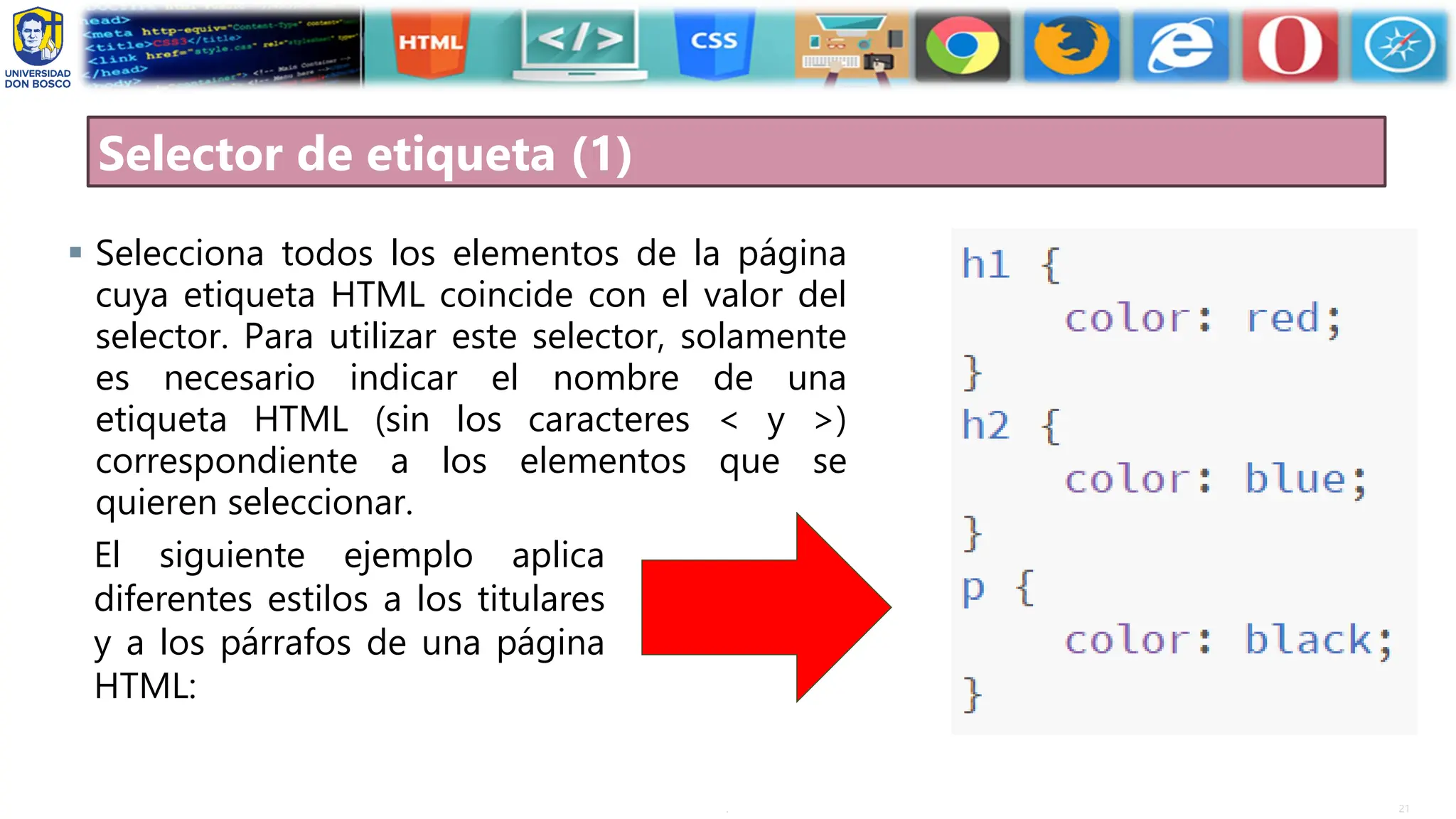
Task: Click the Internet Explorer browser icon
Action: pyautogui.click(x=1180, y=45)
